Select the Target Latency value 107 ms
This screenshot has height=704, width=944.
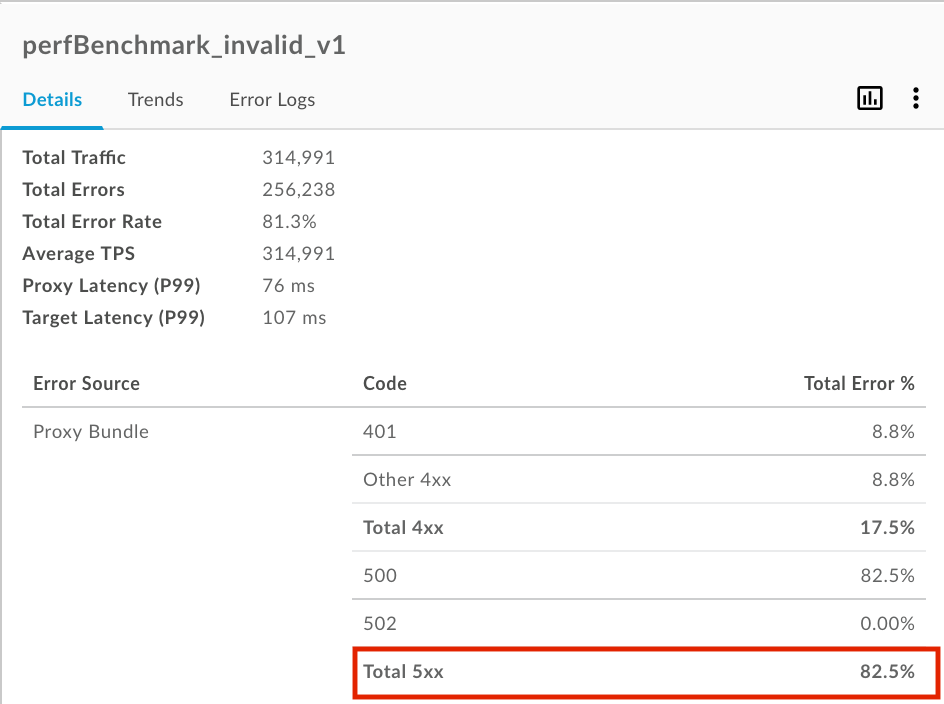(294, 318)
